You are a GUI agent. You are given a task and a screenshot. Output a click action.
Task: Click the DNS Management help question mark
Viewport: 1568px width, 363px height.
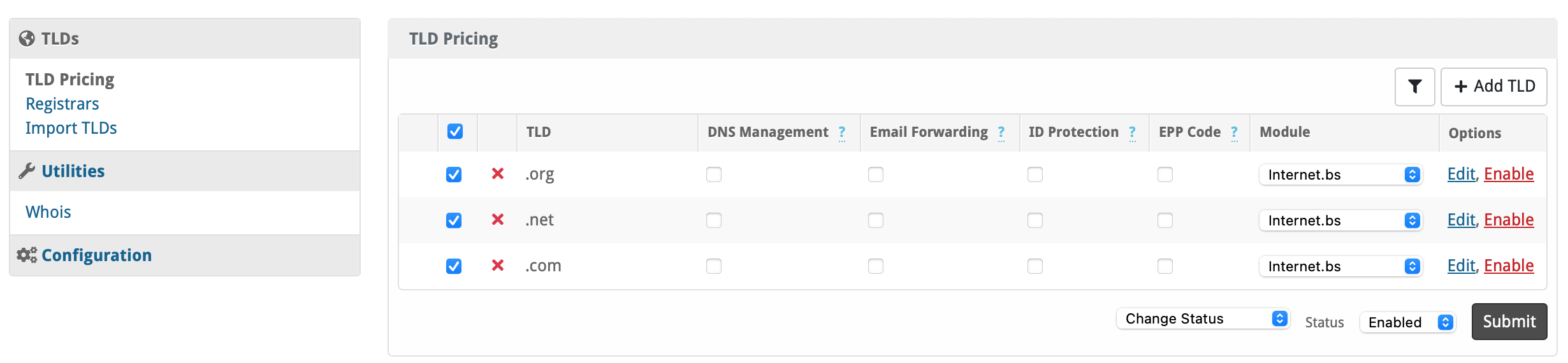click(842, 132)
